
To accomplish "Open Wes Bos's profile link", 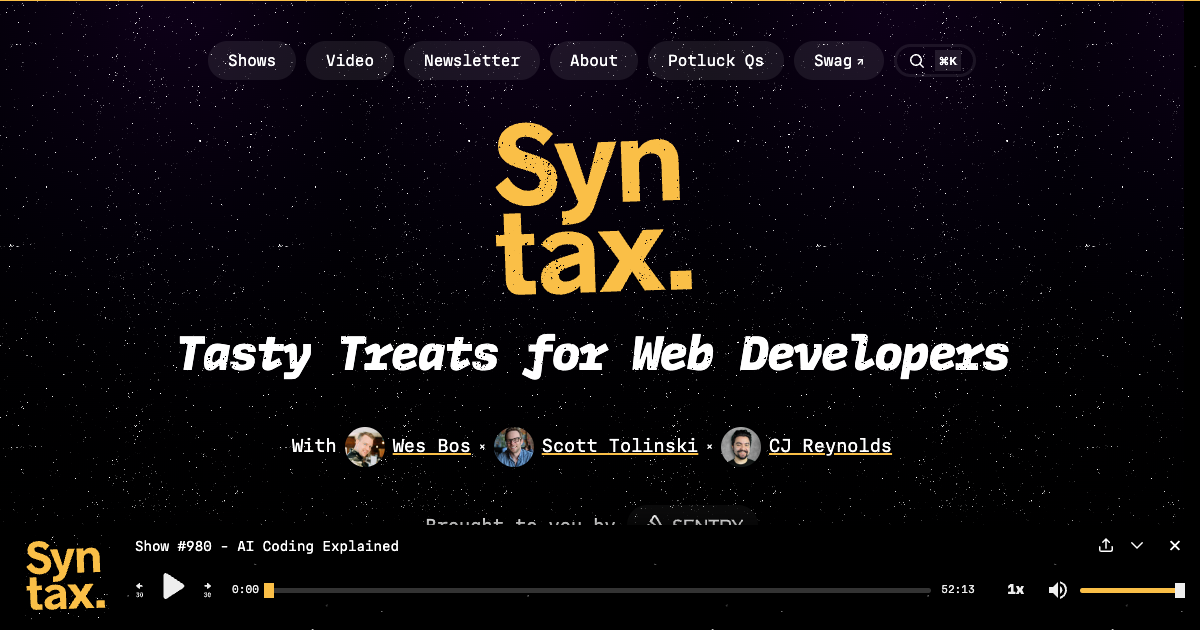I will coord(431,446).
